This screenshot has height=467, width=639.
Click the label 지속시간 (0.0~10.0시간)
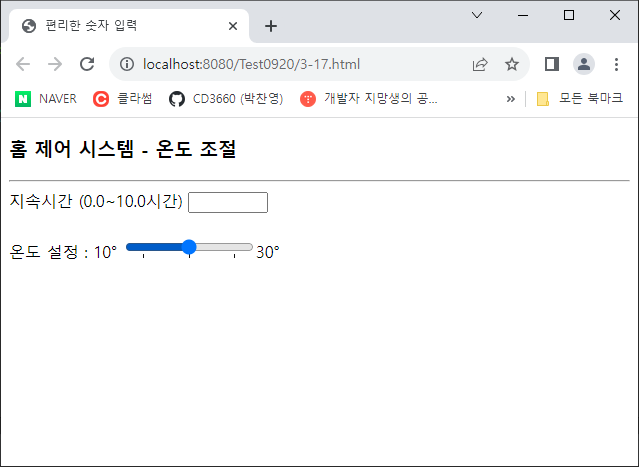click(96, 201)
